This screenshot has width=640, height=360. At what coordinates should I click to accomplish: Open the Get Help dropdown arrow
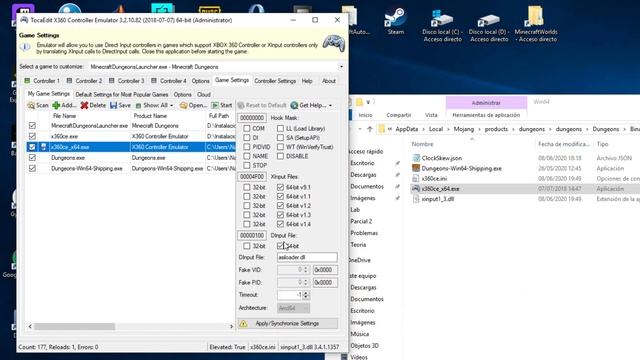pos(330,105)
